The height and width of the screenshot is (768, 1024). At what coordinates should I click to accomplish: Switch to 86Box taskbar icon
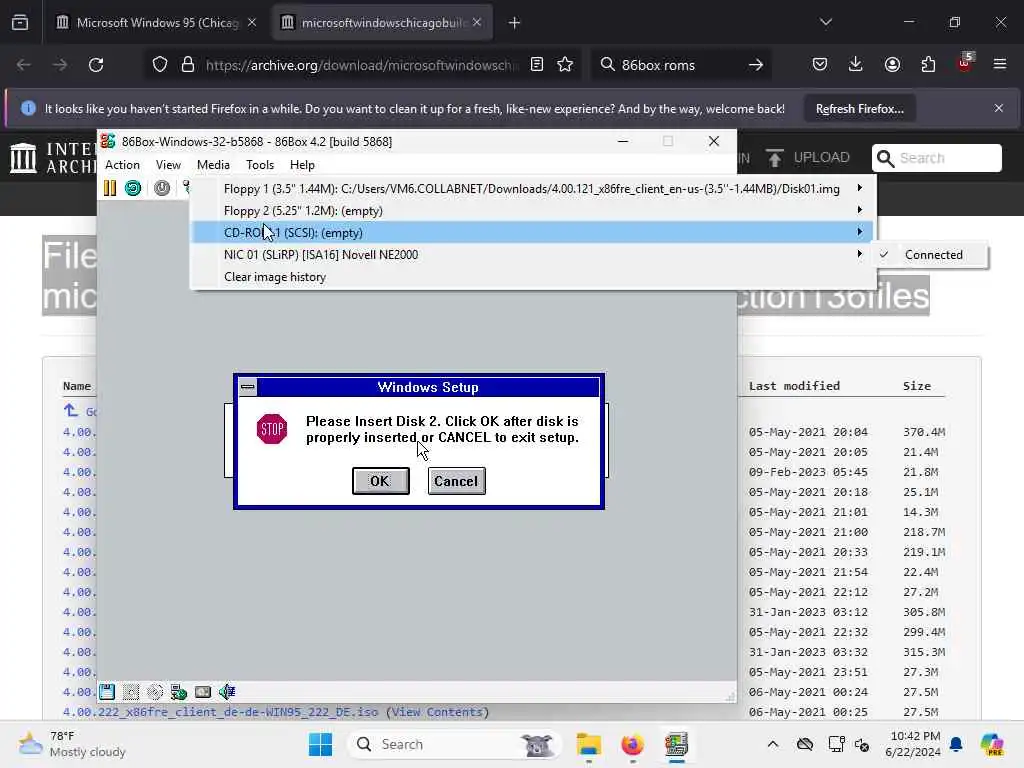[x=677, y=744]
